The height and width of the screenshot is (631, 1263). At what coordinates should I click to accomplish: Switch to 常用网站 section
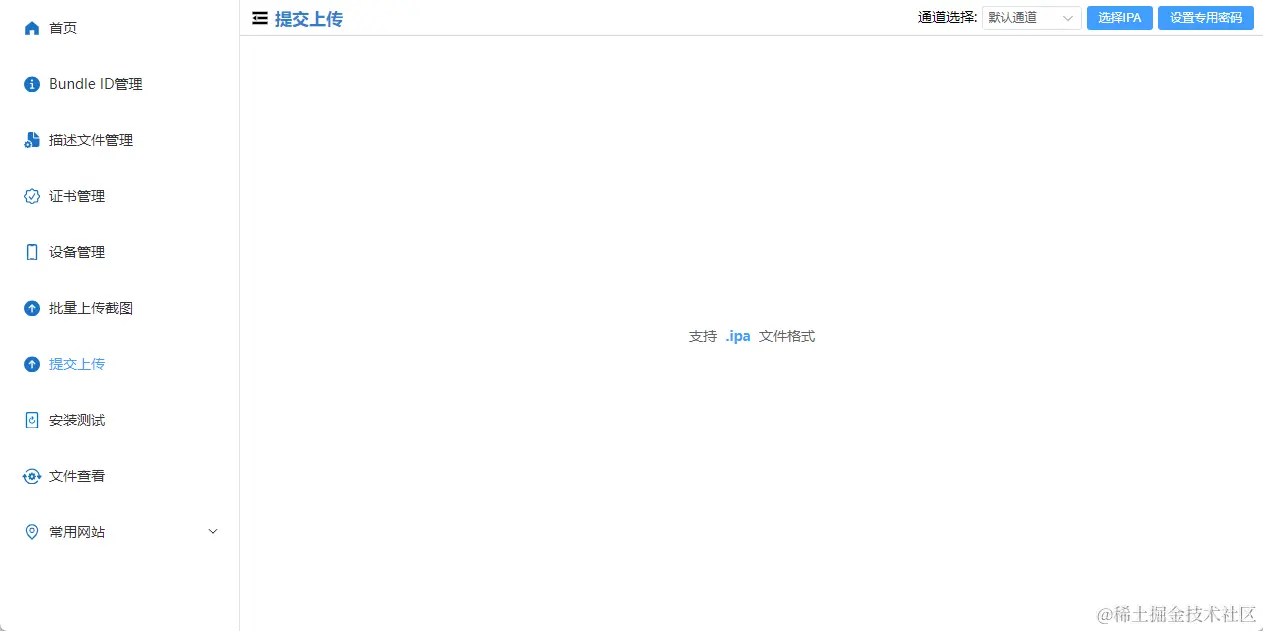pyautogui.click(x=78, y=531)
